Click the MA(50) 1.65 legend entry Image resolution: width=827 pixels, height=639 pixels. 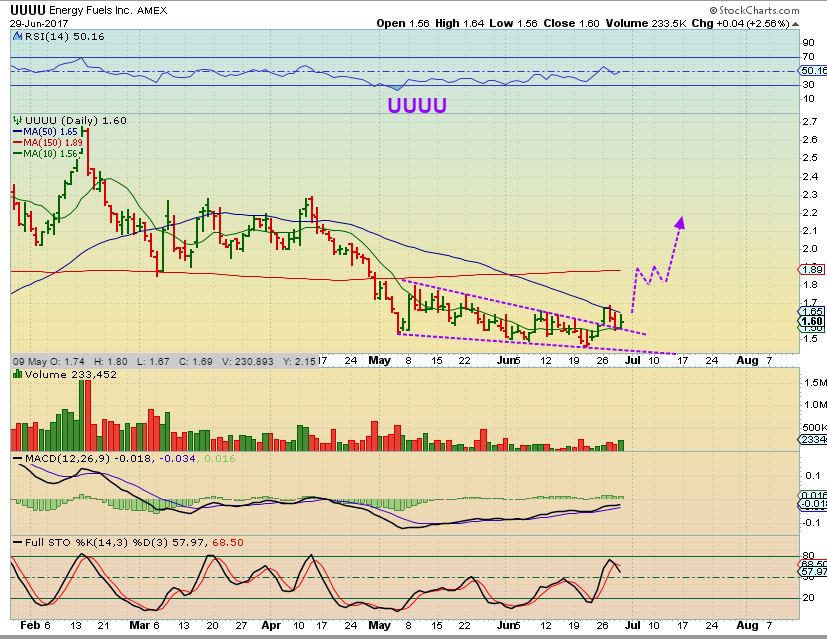(x=45, y=132)
